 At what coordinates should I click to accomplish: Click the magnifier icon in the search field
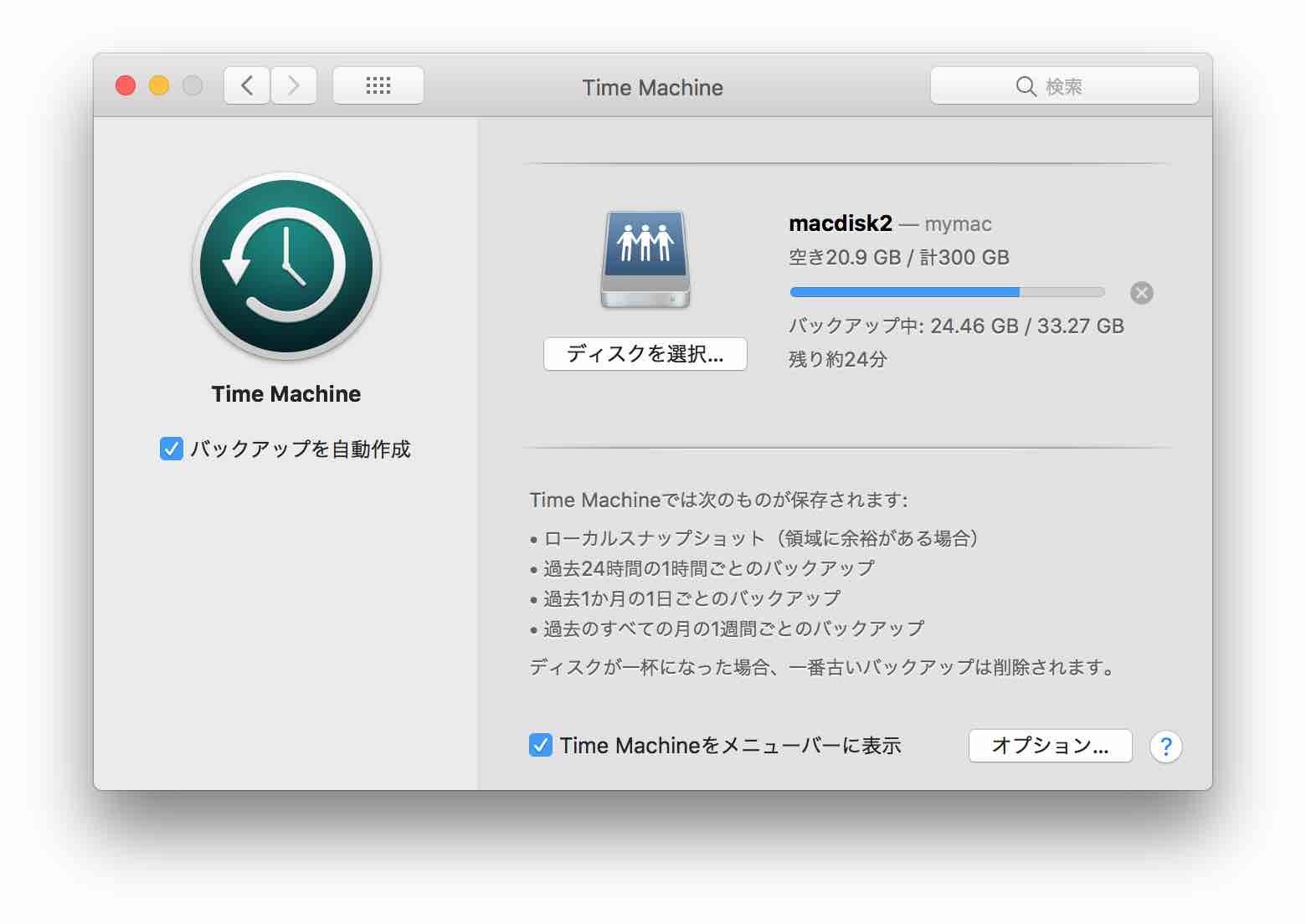1026,86
